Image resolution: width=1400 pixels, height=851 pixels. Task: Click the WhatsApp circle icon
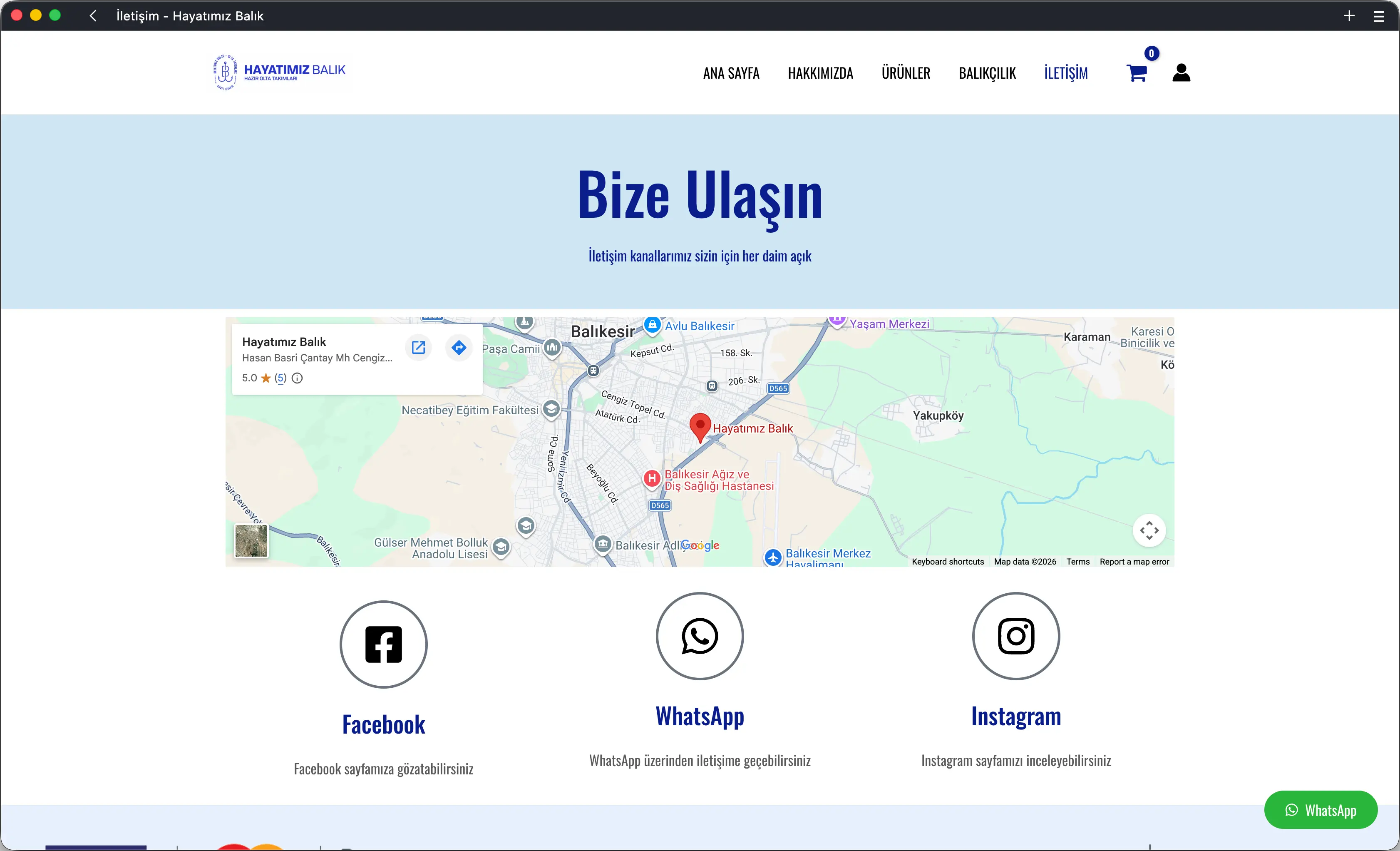click(x=700, y=636)
